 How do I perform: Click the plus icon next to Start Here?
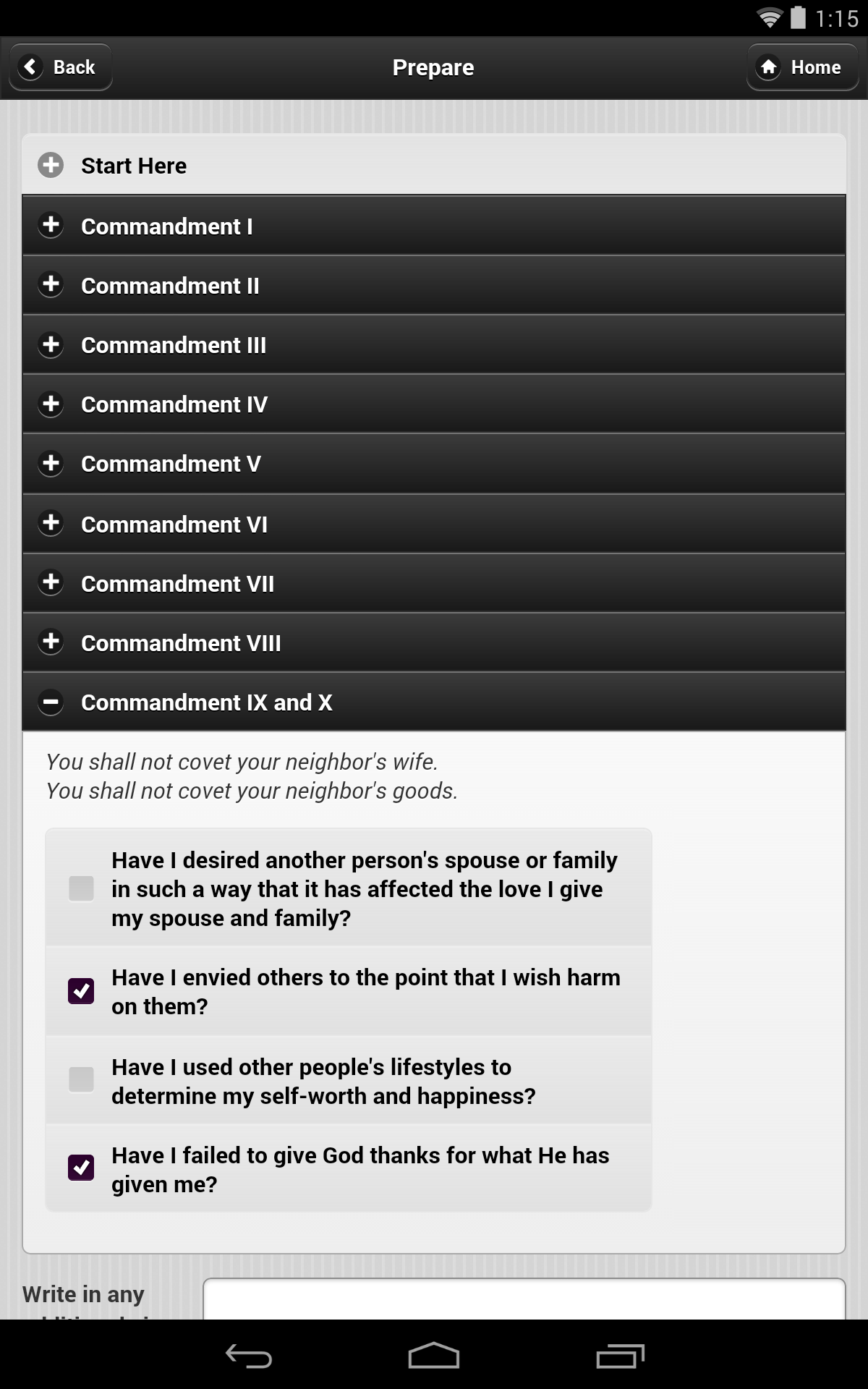tap(49, 165)
